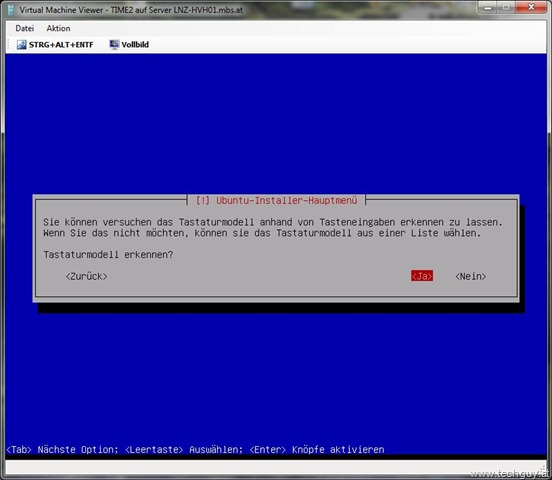
Task: Click the blue console area above the dialog
Action: [276, 123]
